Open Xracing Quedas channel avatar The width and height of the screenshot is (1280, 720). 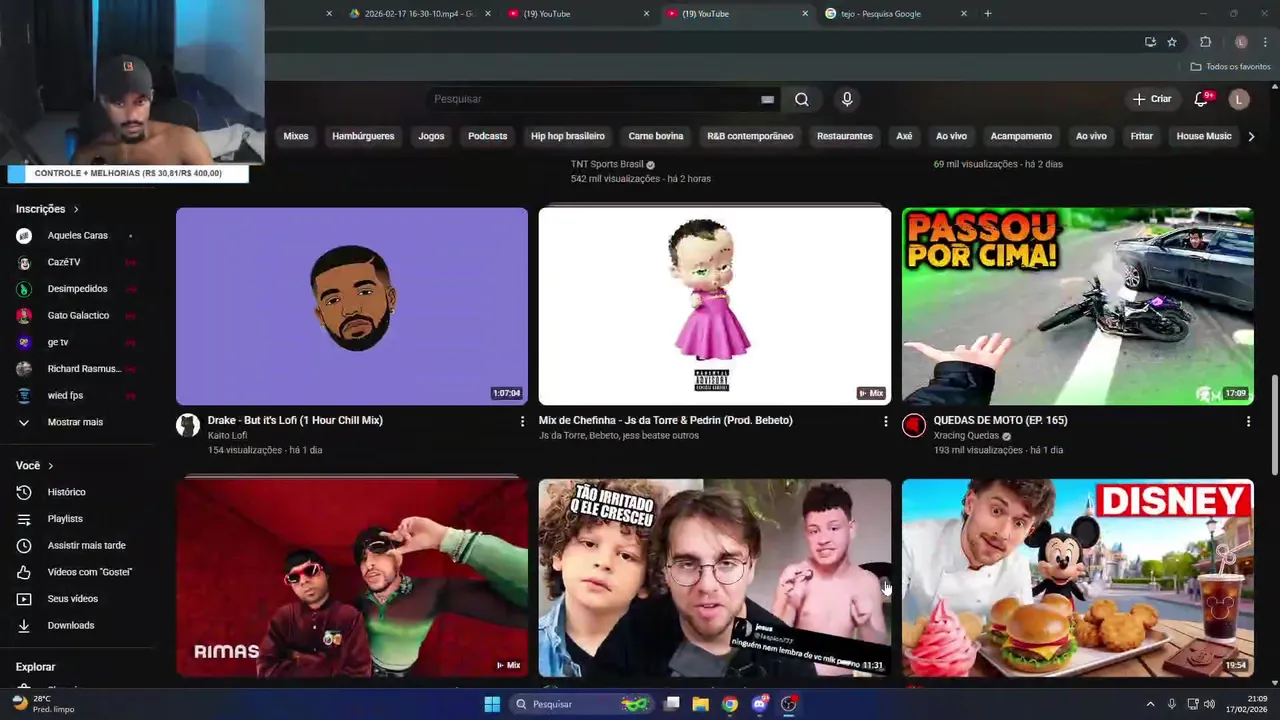(914, 426)
